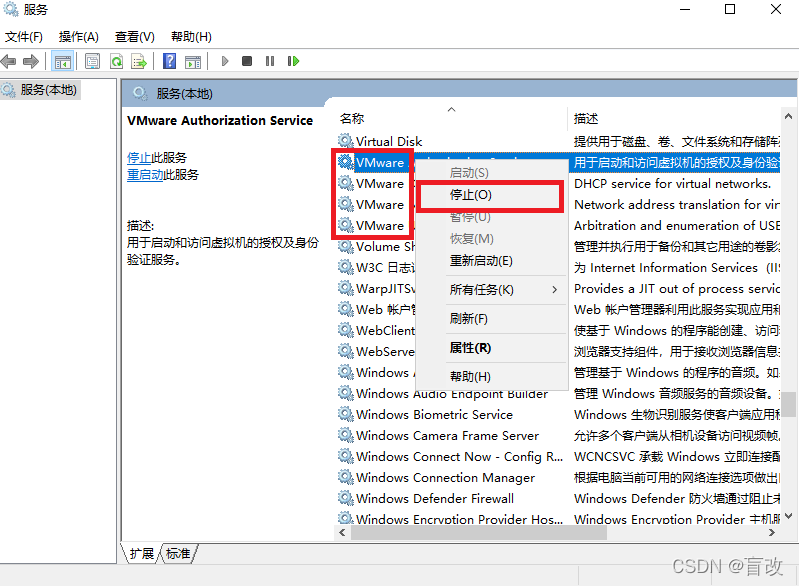Click the vertical scrollbar up arrow
This screenshot has width=799, height=586.
(788, 117)
